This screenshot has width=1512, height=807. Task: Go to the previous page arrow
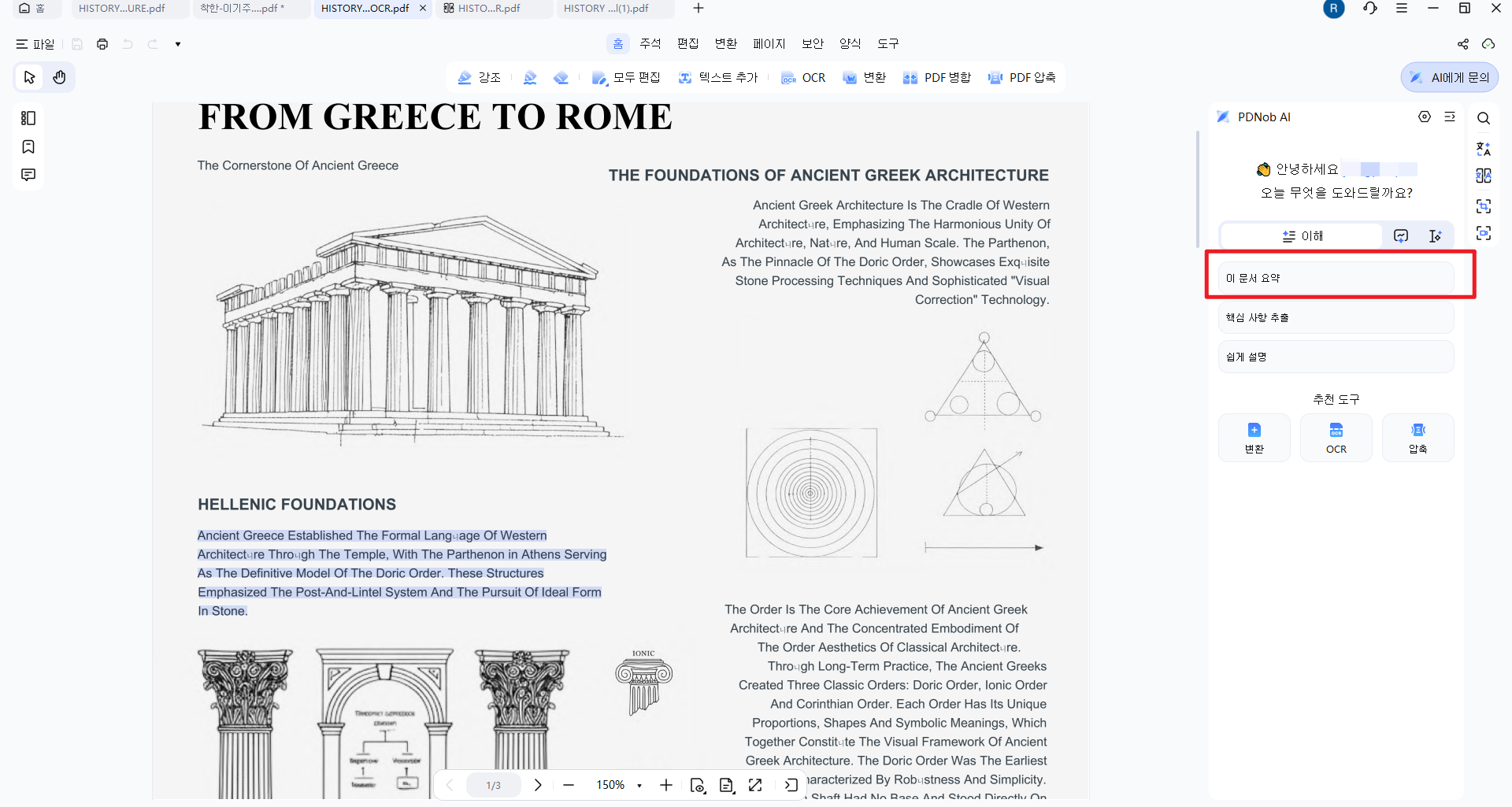(x=450, y=785)
